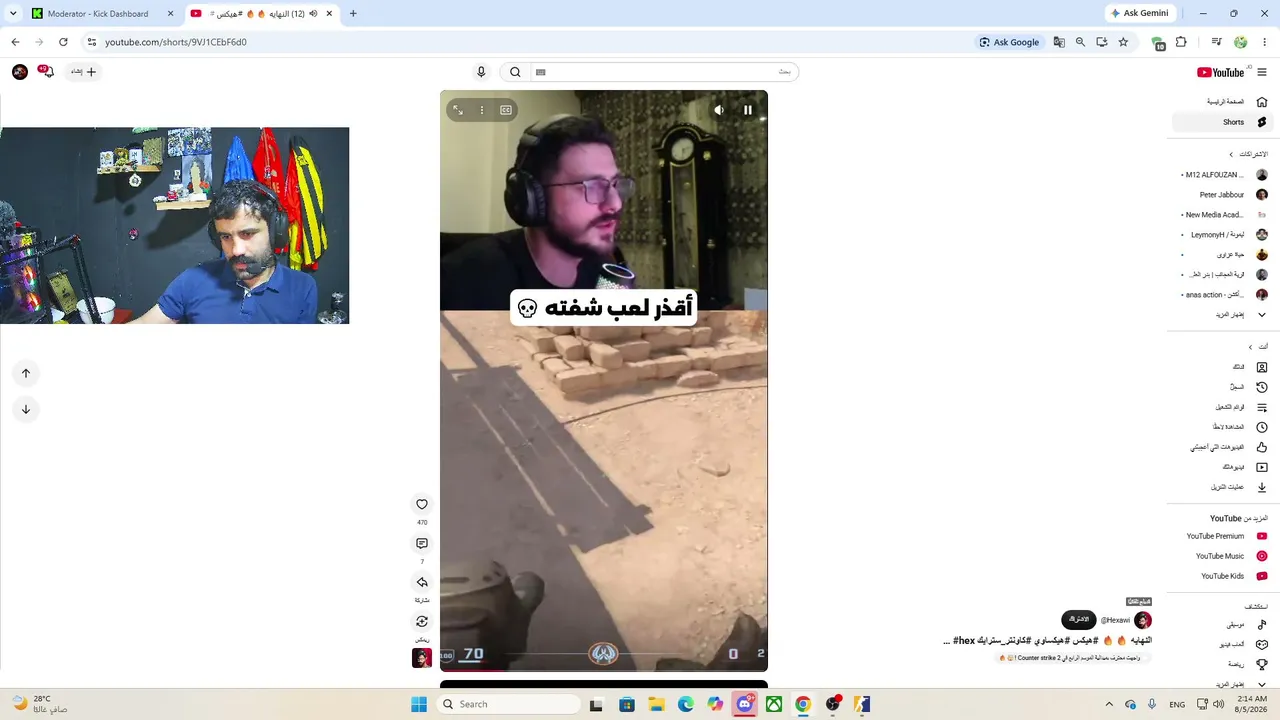
Task: Open the @Hexawi channel avatar
Action: pos(1143,620)
